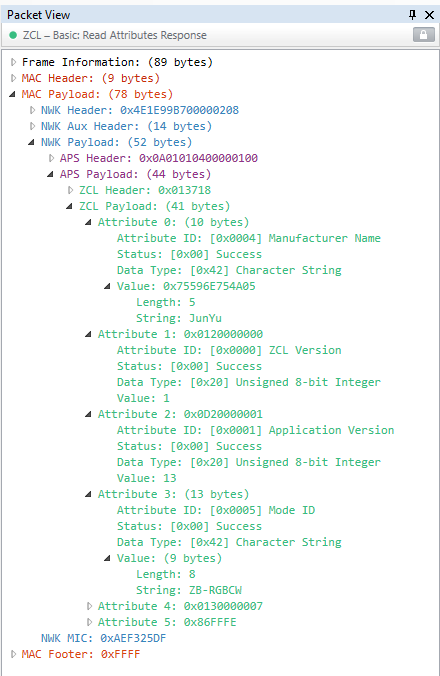This screenshot has height=676, width=440.
Task: Expand the Frame Information node
Action: (13, 62)
